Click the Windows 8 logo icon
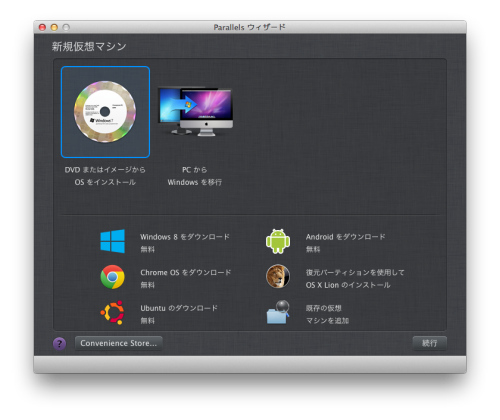Image resolution: width=500 pixels, height=420 pixels. coord(113,241)
